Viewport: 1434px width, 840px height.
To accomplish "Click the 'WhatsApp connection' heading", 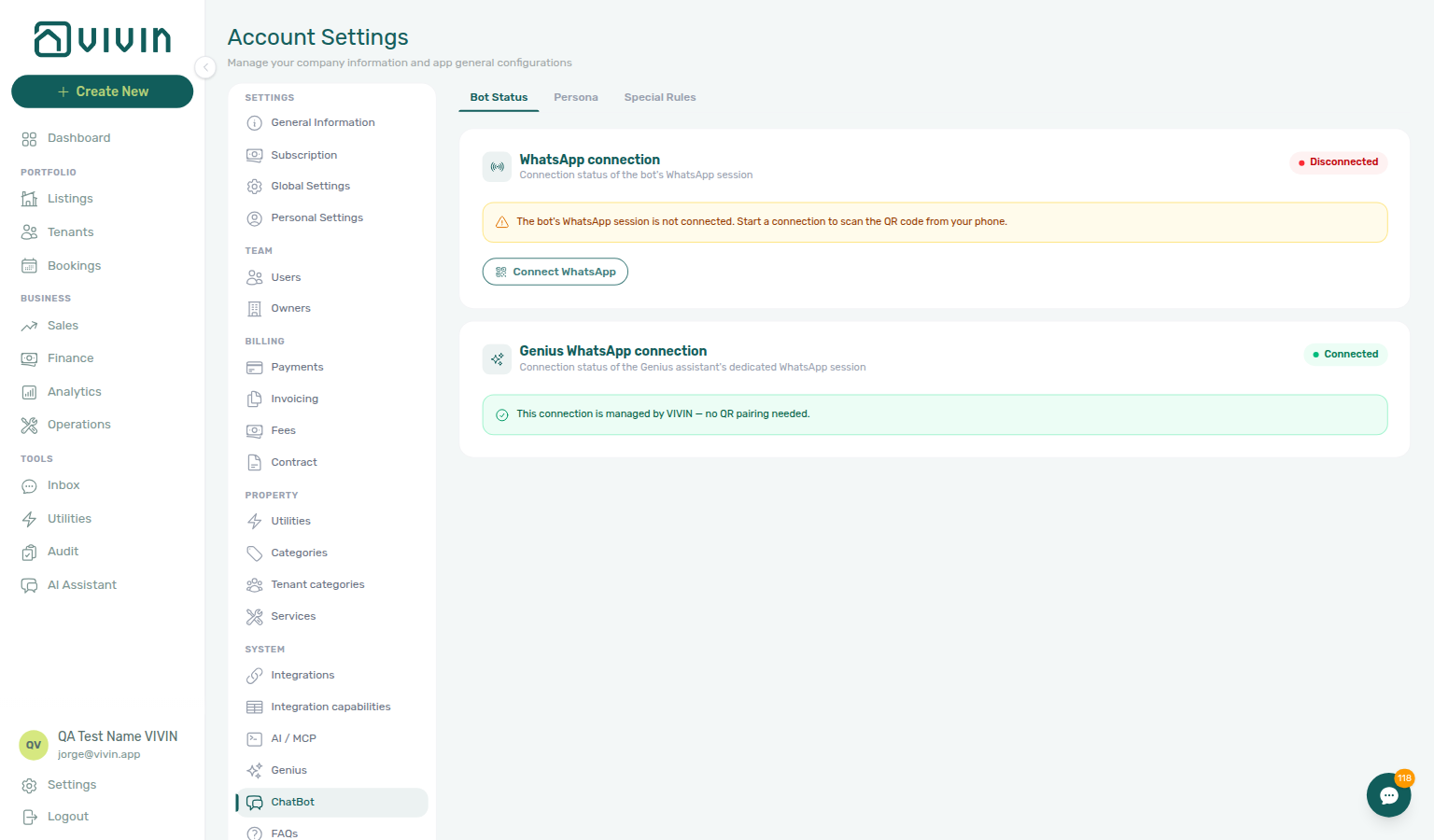I will tap(589, 160).
